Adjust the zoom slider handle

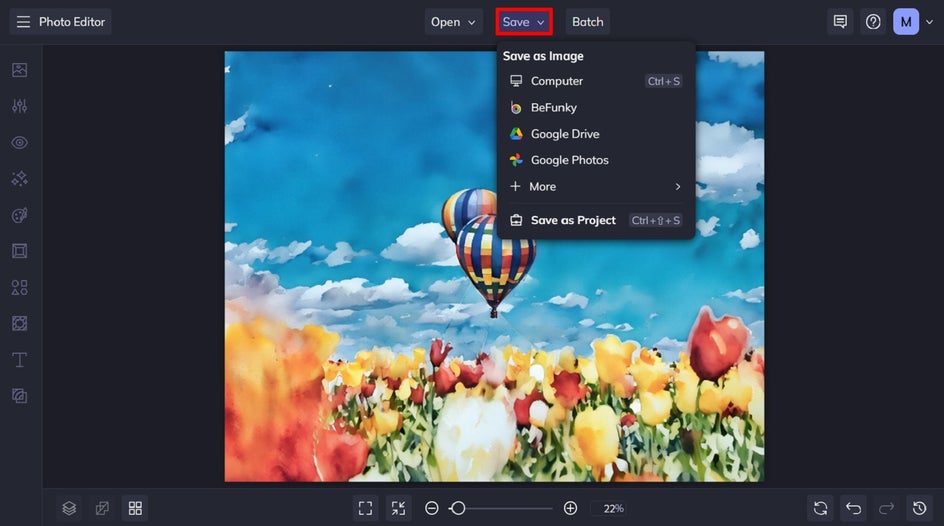[x=458, y=508]
